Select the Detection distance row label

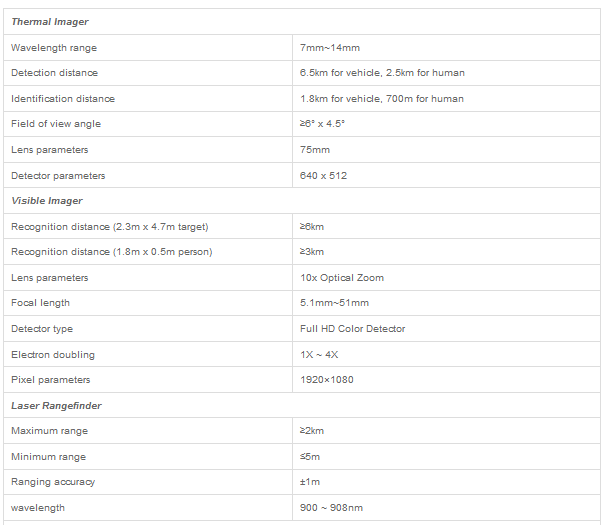(x=54, y=73)
